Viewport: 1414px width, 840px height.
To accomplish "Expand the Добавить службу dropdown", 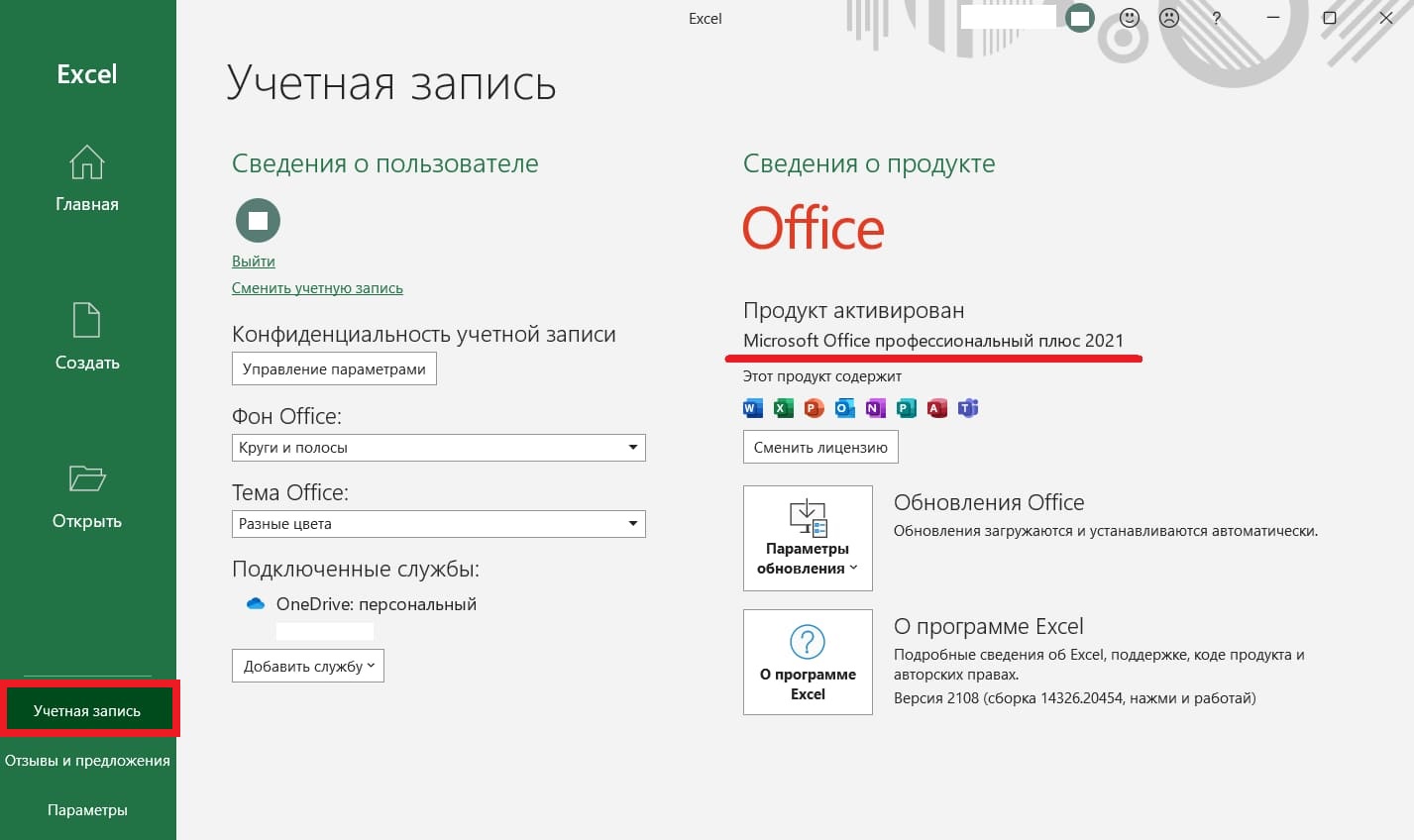I will [307, 666].
